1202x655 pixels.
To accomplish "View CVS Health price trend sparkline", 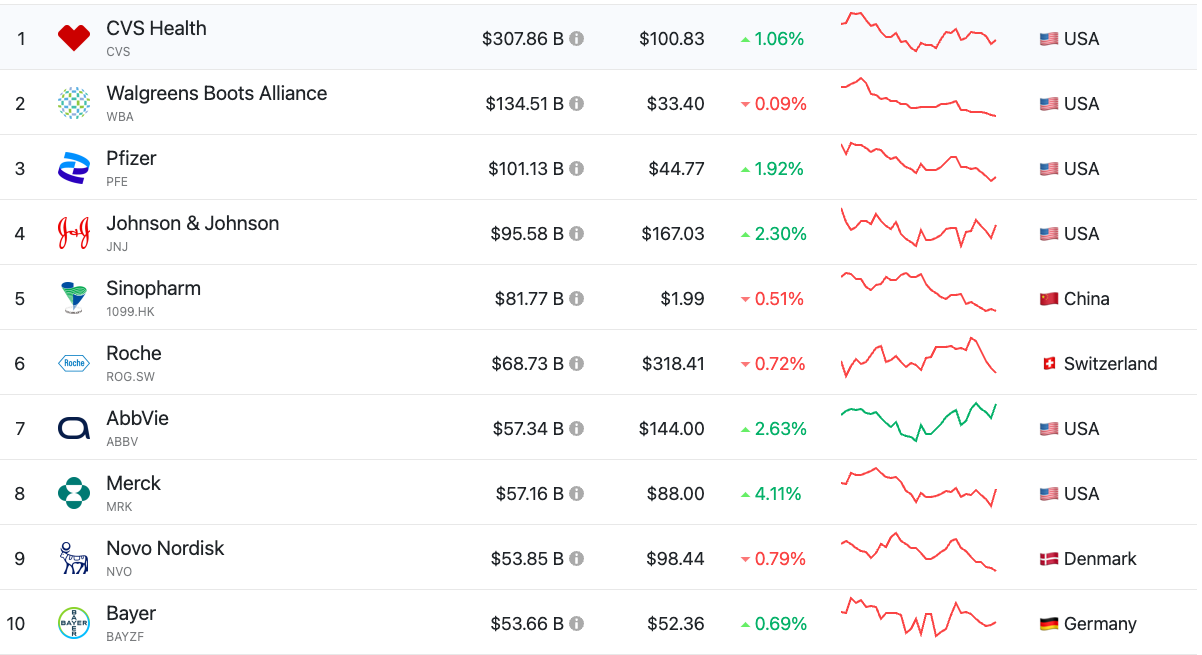I will click(918, 32).
